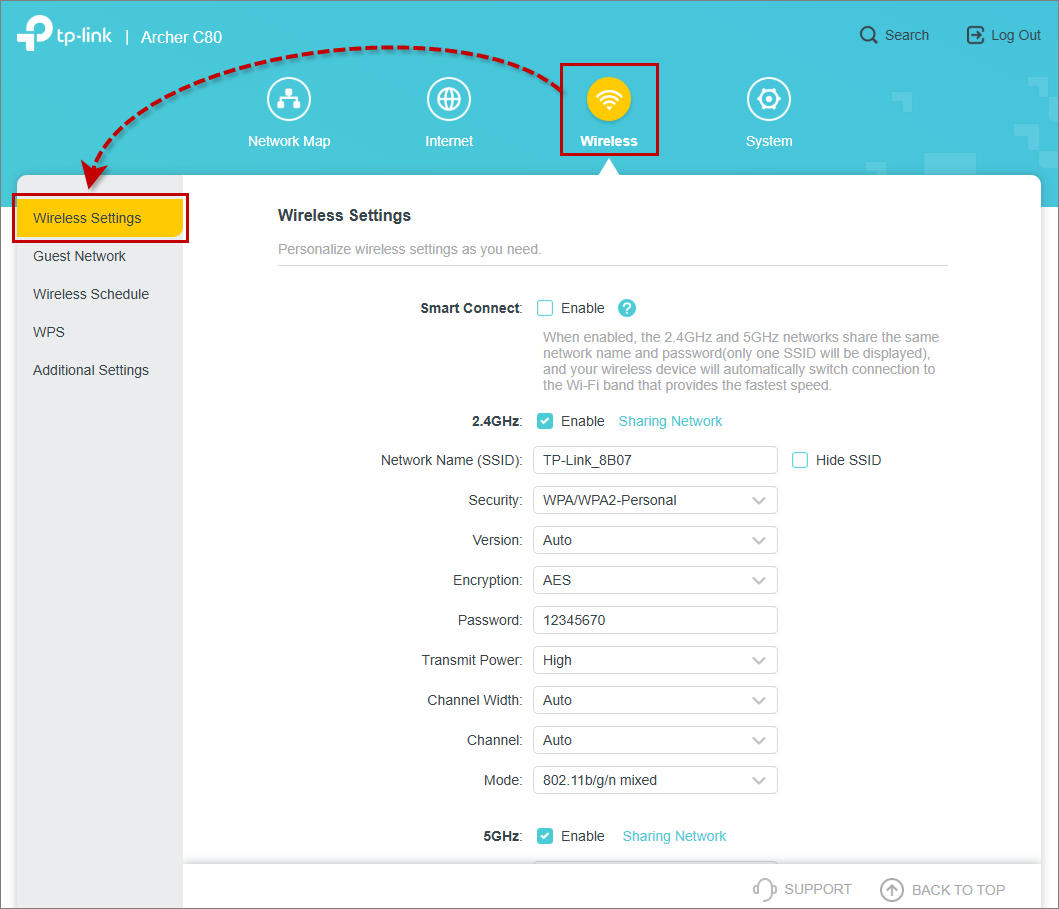Click the Search magnifier icon

(868, 34)
